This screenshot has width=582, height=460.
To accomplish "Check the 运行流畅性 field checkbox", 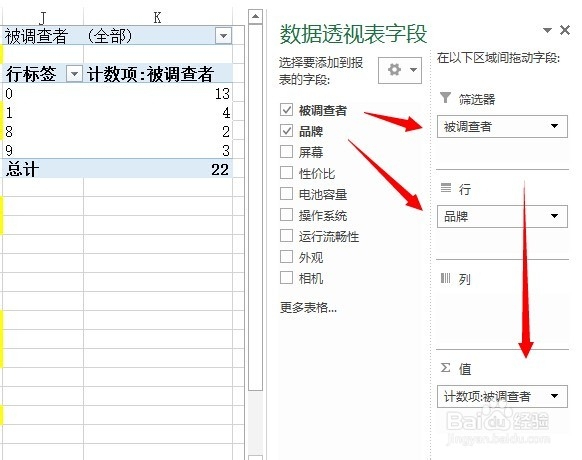I will pos(286,236).
